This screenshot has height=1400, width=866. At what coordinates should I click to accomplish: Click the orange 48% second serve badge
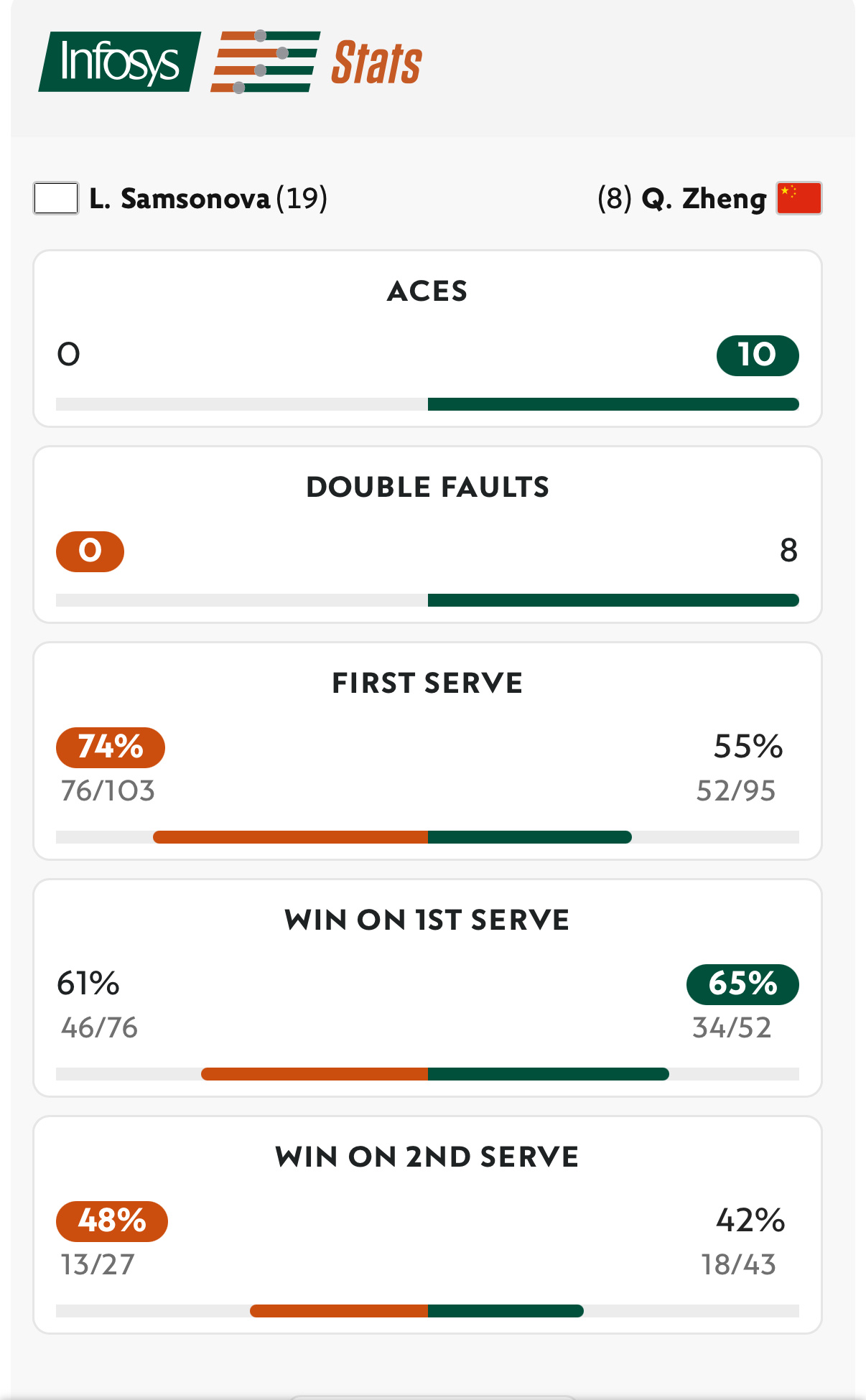[x=112, y=1221]
